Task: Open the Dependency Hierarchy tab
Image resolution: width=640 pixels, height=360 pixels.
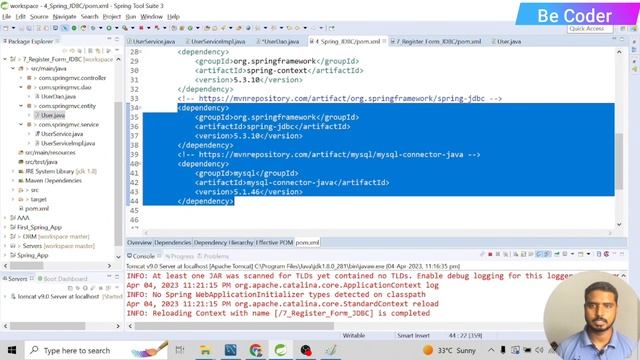Action: click(224, 242)
